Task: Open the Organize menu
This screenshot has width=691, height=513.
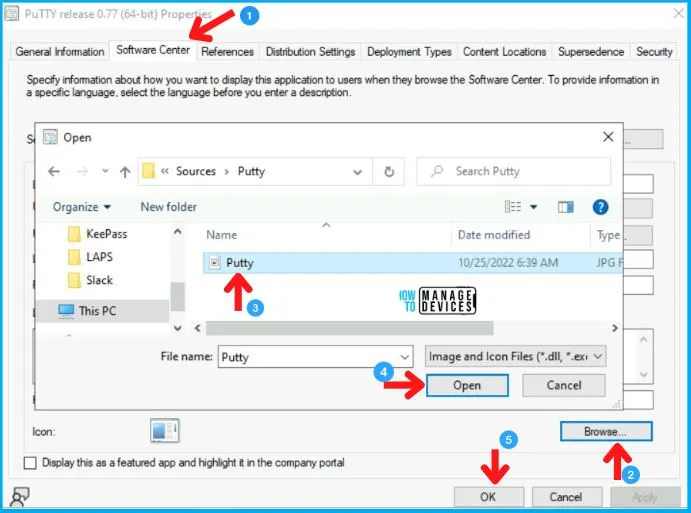Action: tap(82, 207)
